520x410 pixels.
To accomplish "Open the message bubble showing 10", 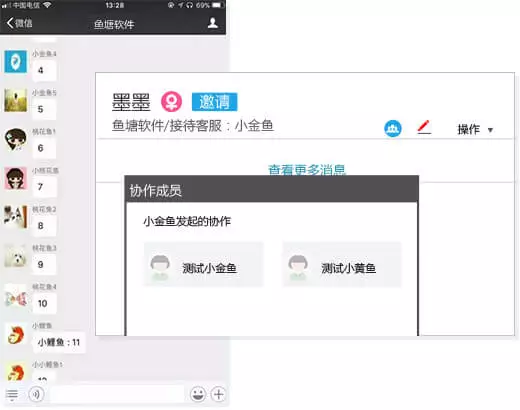I will [43, 304].
